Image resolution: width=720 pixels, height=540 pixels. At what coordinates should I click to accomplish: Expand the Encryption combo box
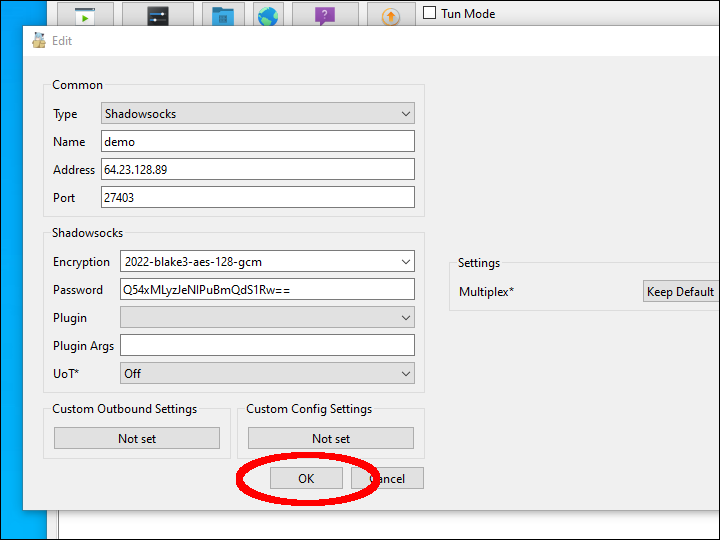point(267,262)
